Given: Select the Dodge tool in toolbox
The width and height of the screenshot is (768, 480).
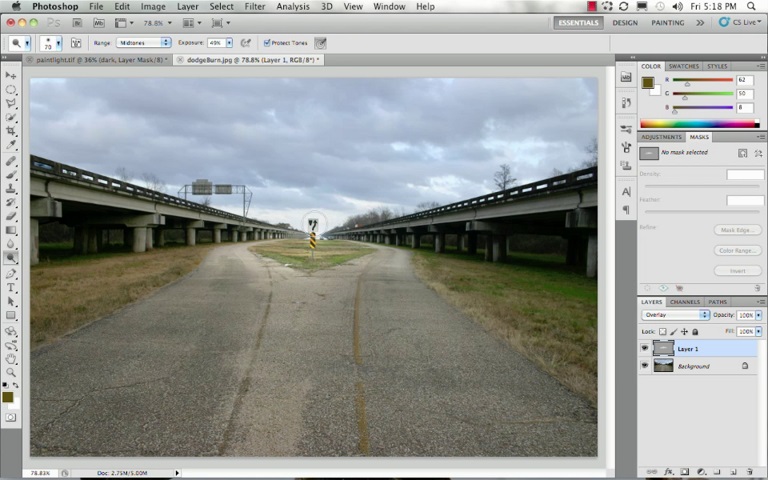Looking at the screenshot, I should pos(11,257).
